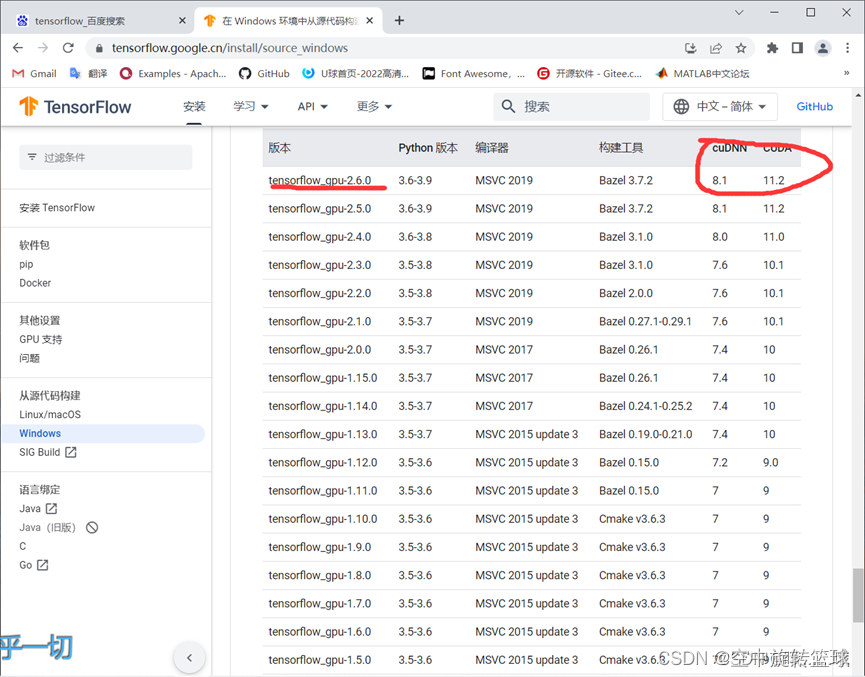Expand the API dropdown menu
This screenshot has height=677, width=865.
coord(312,106)
